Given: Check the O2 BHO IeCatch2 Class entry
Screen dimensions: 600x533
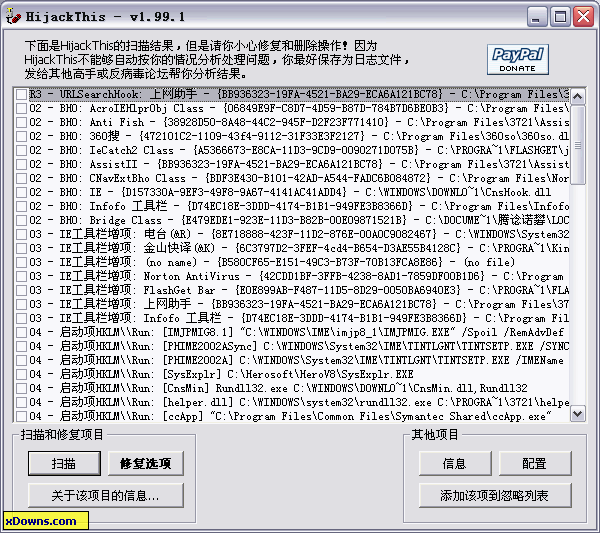Looking at the screenshot, I should click(21, 150).
